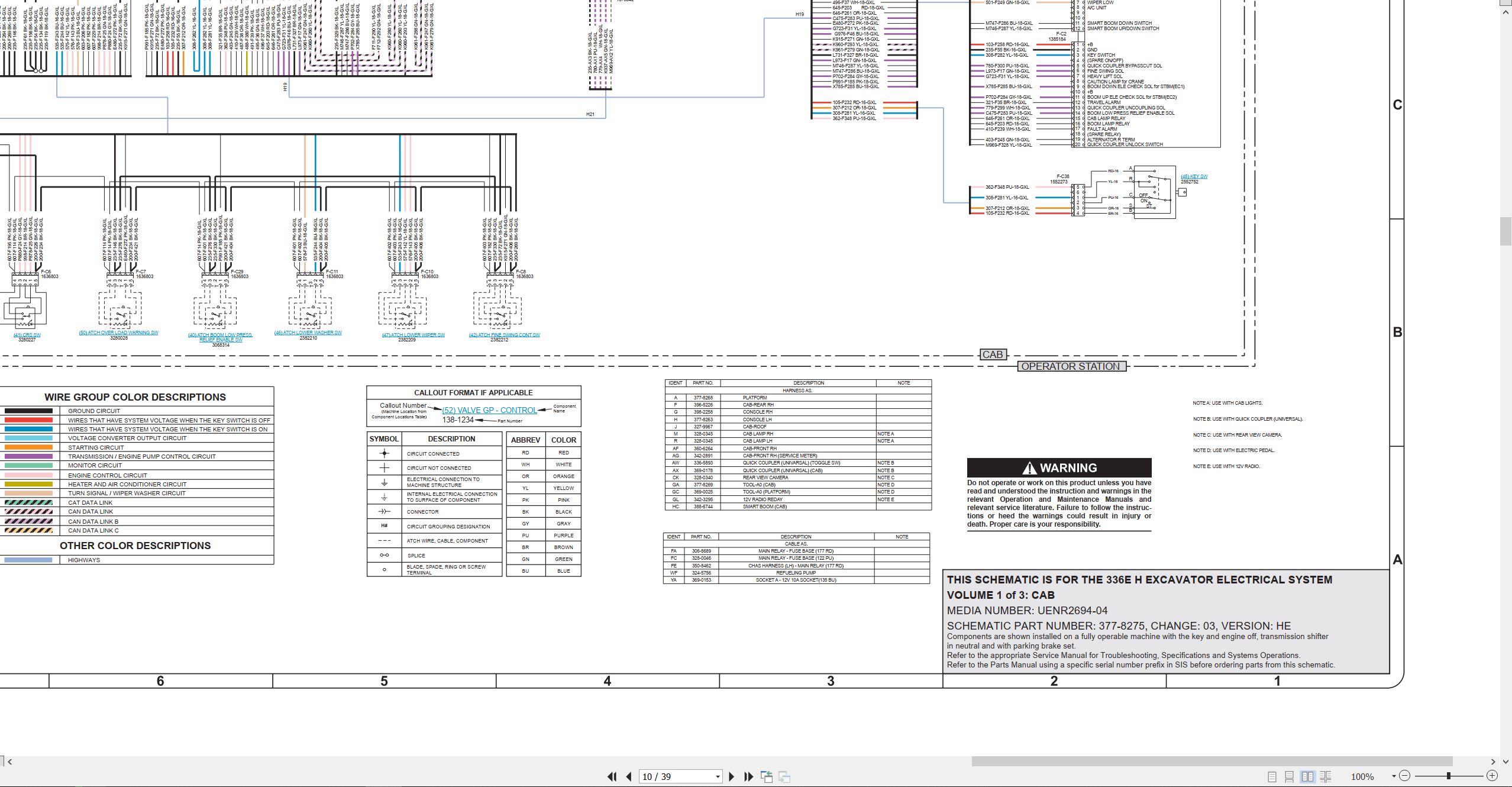The height and width of the screenshot is (787, 1512).
Task: Click the GROUND CIRCUIT black swatch
Action: 29,411
